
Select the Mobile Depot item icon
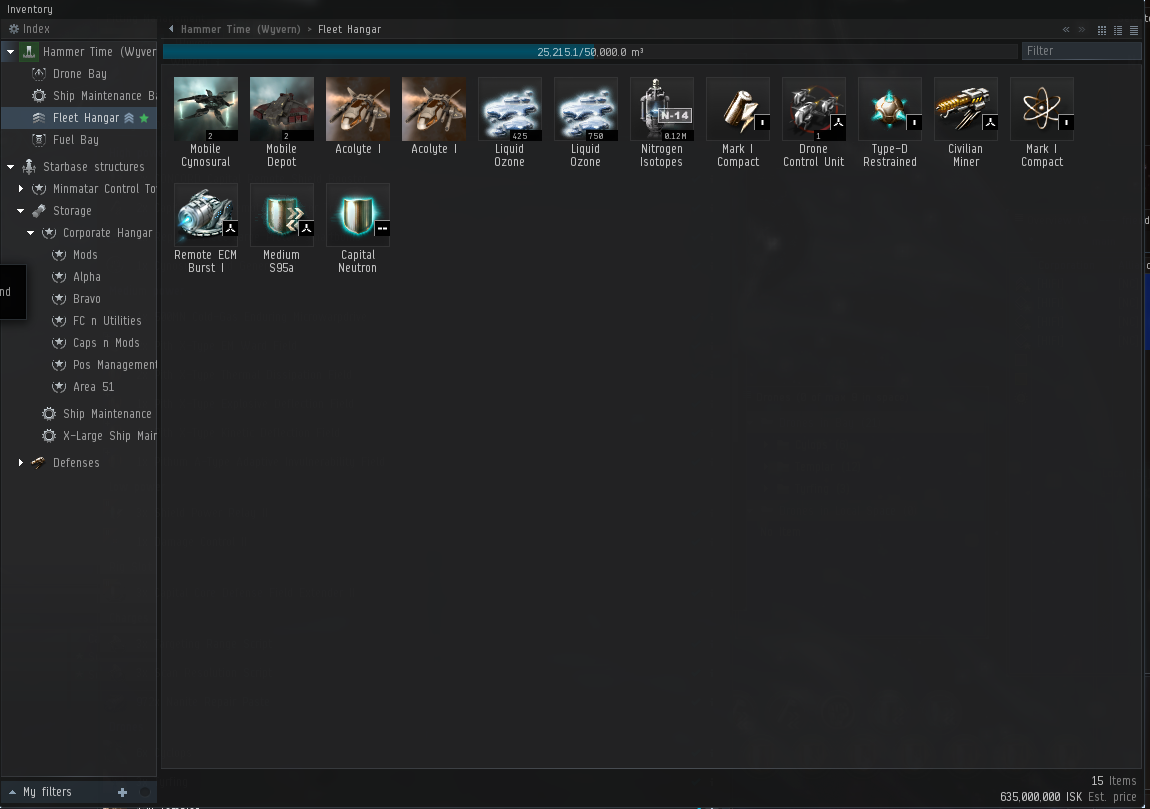(282, 109)
